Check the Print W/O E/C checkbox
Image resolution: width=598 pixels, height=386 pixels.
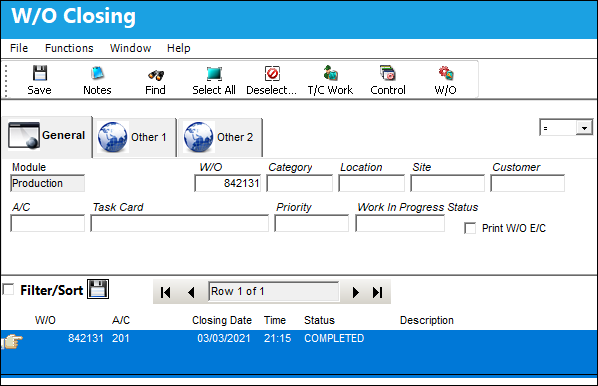click(470, 228)
